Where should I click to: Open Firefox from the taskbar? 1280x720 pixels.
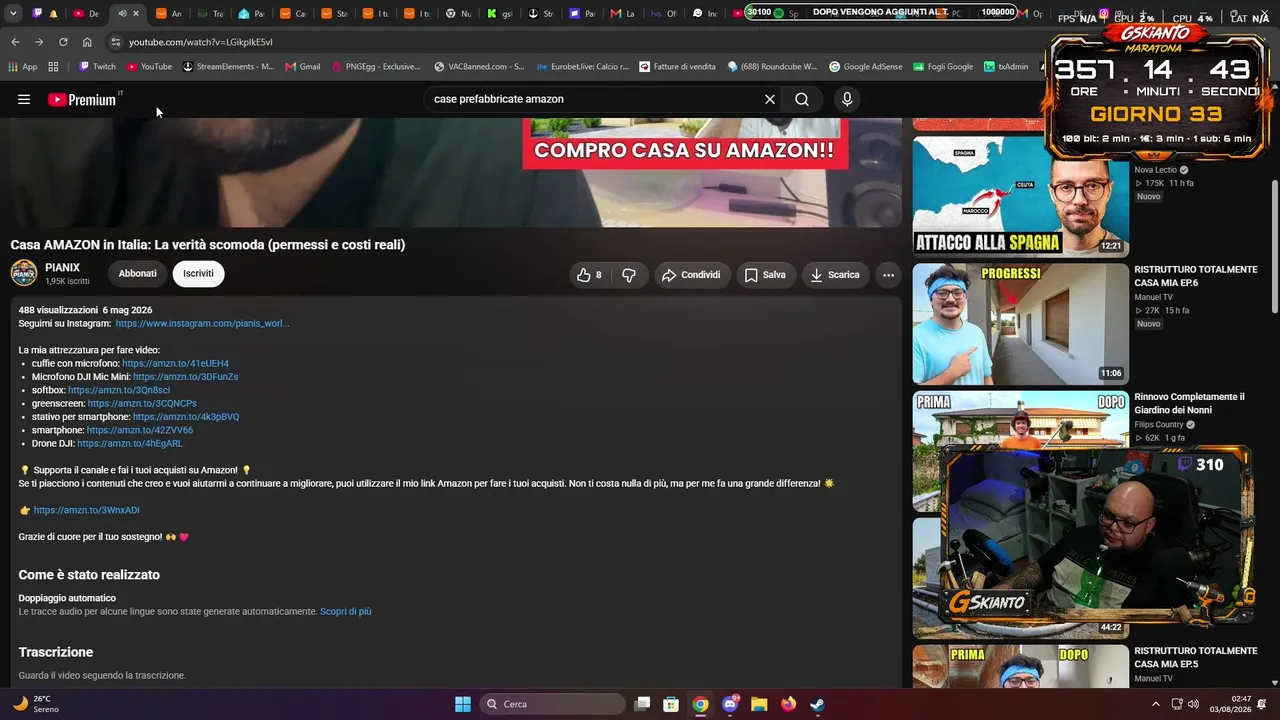click(788, 704)
